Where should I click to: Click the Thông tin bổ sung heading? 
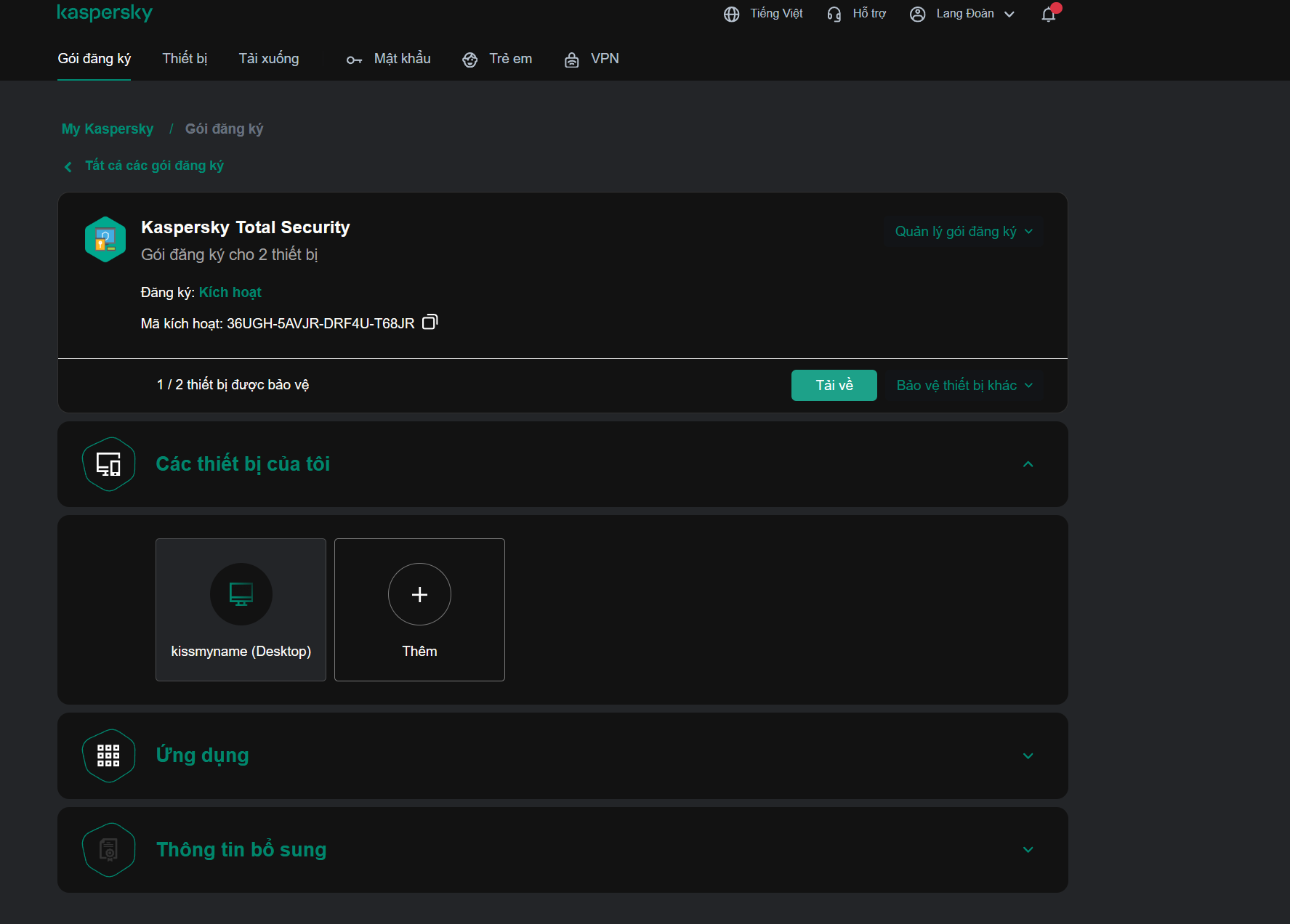241,850
